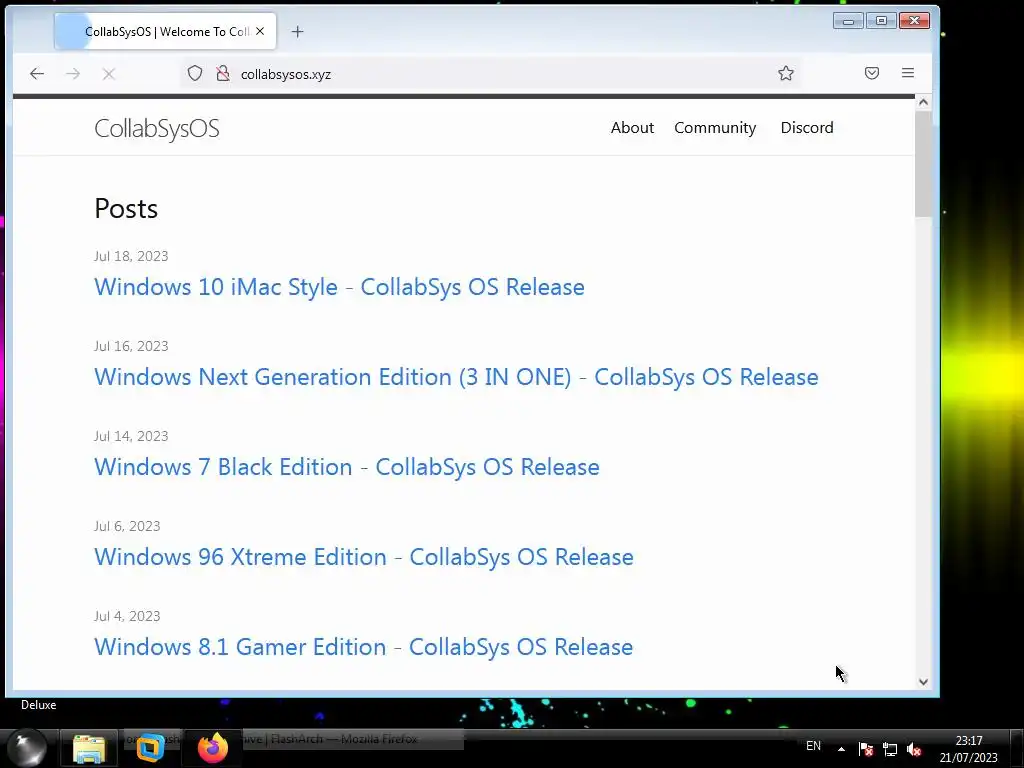Save page to Pocket

(x=872, y=73)
